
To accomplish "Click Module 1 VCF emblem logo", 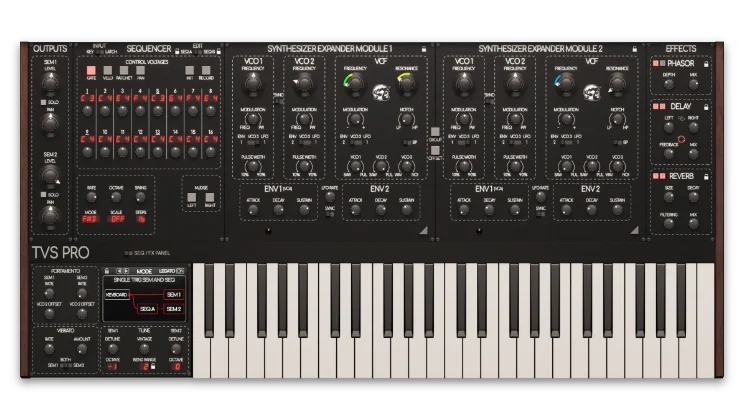I will (x=381, y=92).
